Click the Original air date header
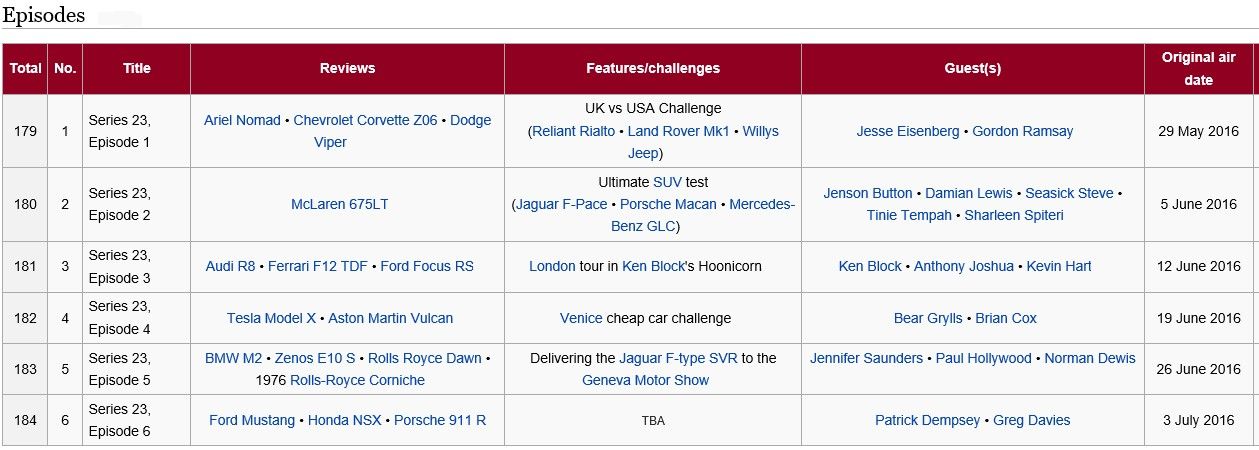This screenshot has height=450, width=1259. coord(1199,69)
